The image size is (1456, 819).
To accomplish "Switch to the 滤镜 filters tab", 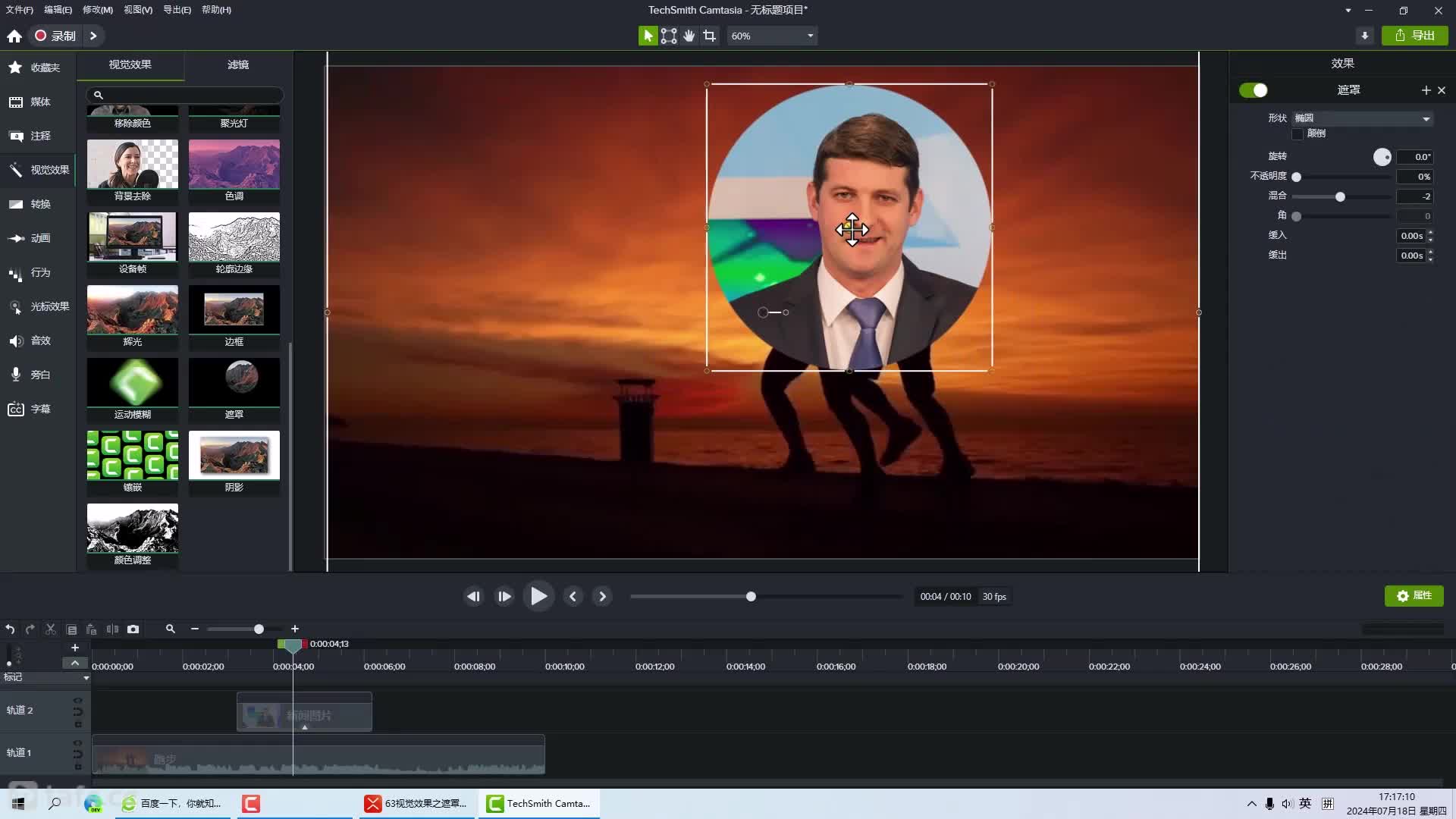I will 238,65.
